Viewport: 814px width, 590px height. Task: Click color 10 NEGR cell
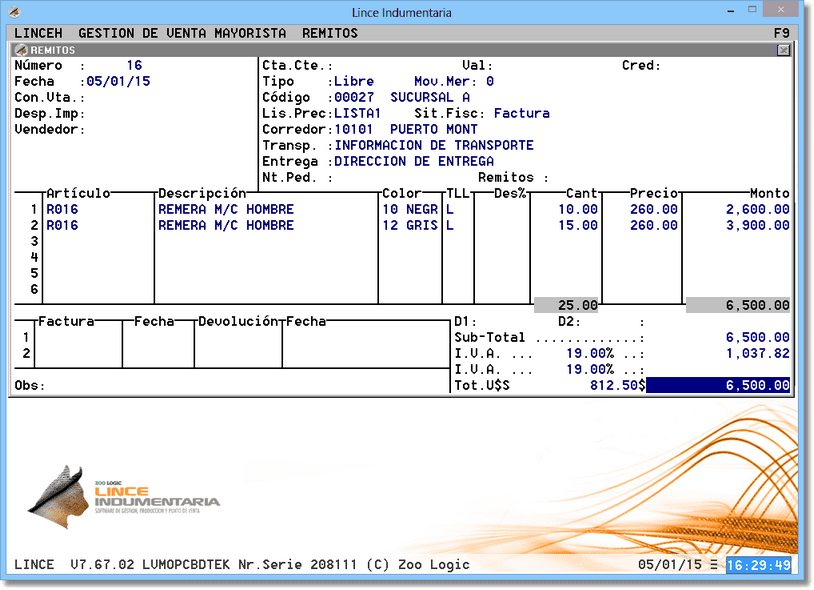pos(410,210)
